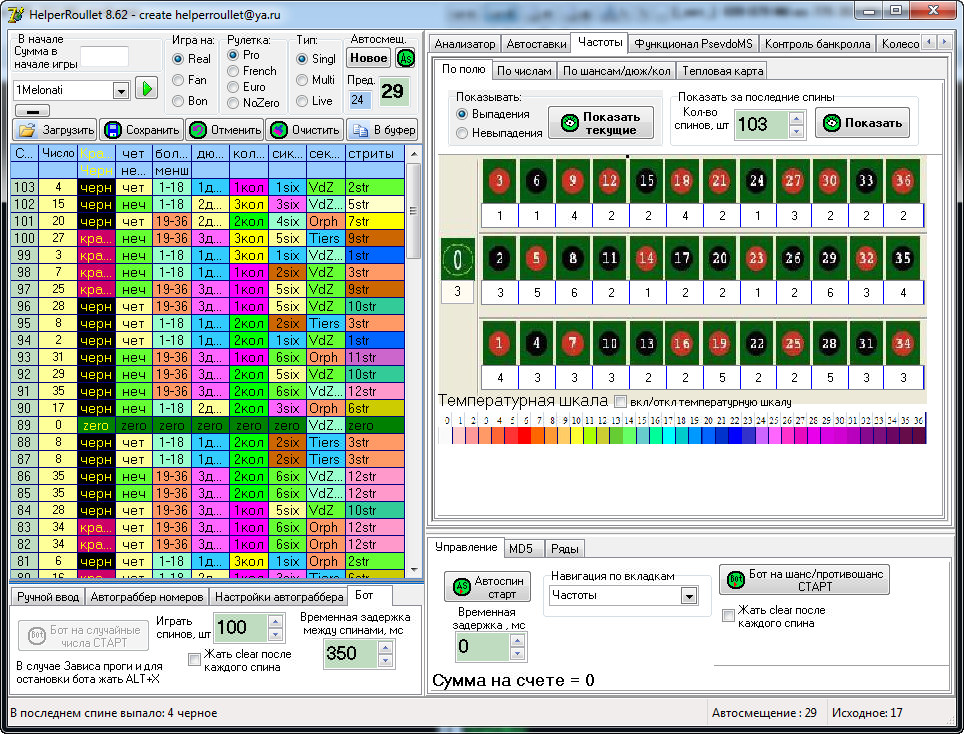Copy to clipboard with В буфер
The height and width of the screenshot is (734, 964).
tap(382, 130)
